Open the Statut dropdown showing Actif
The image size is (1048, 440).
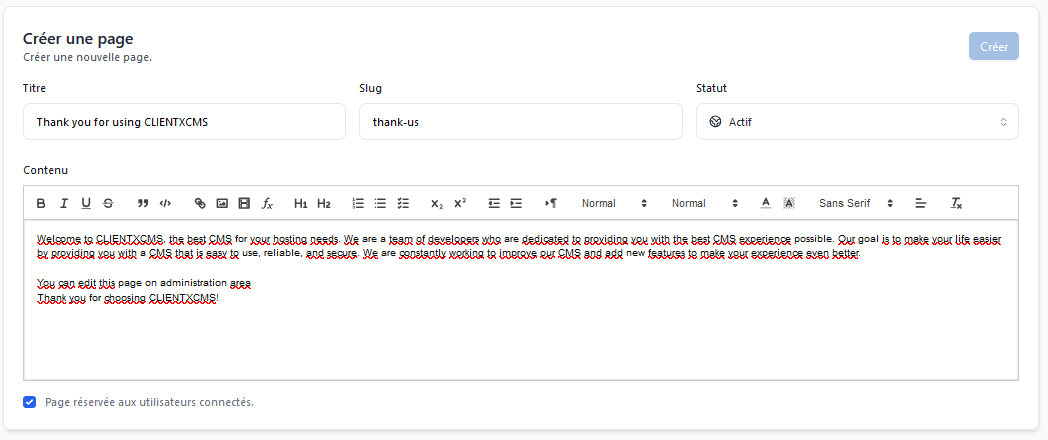(x=857, y=122)
